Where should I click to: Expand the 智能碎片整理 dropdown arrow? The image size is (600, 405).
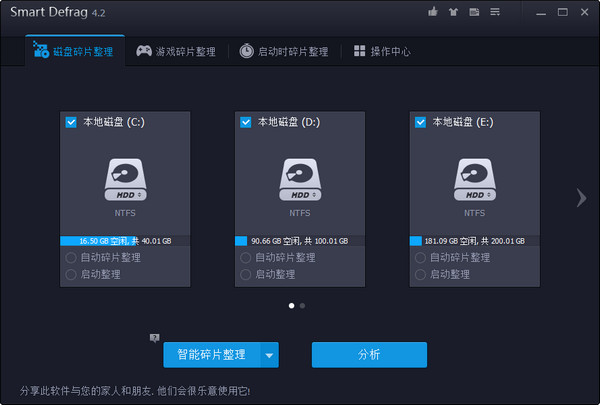[x=268, y=355]
